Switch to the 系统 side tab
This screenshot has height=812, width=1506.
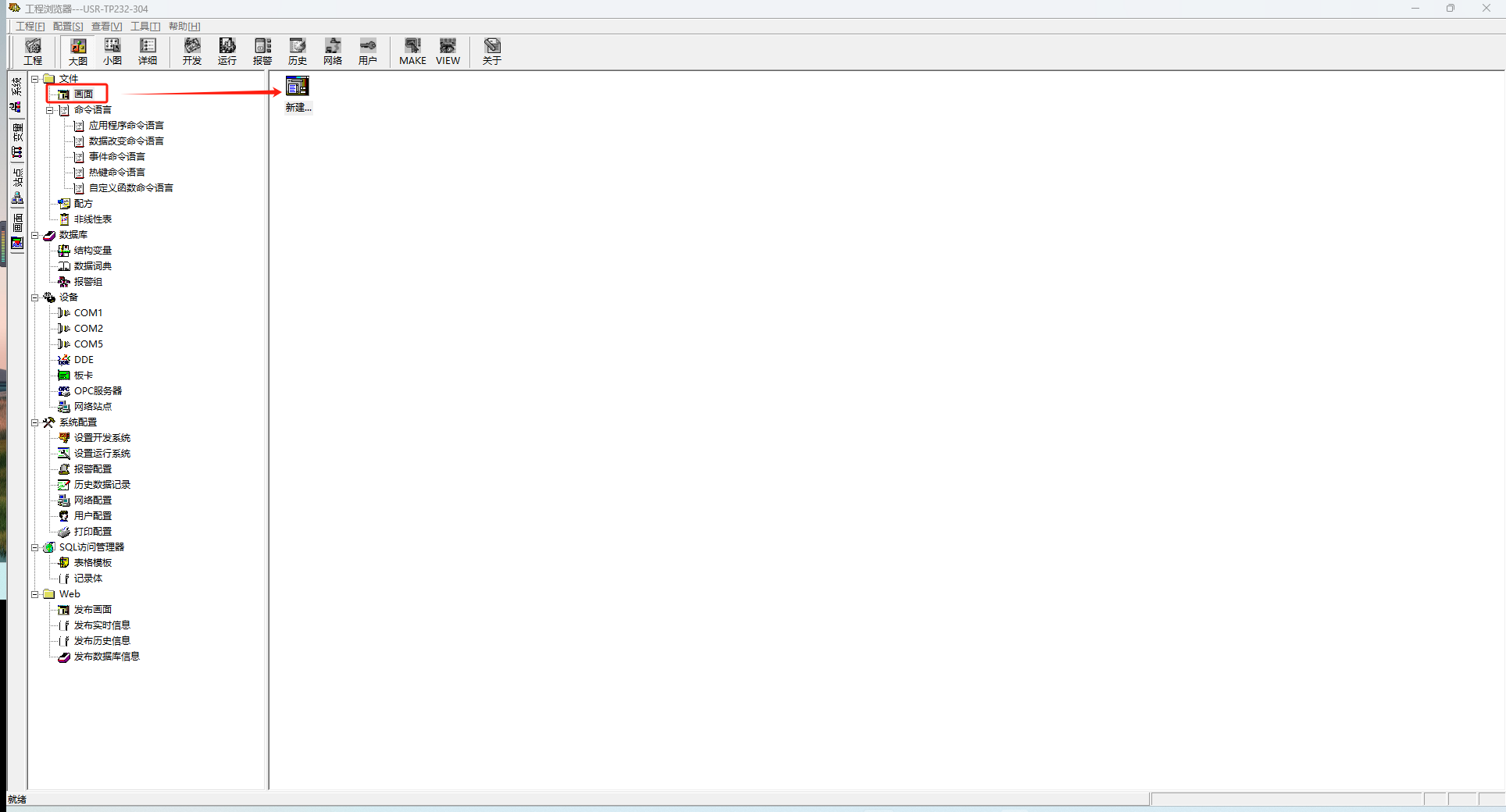16,94
